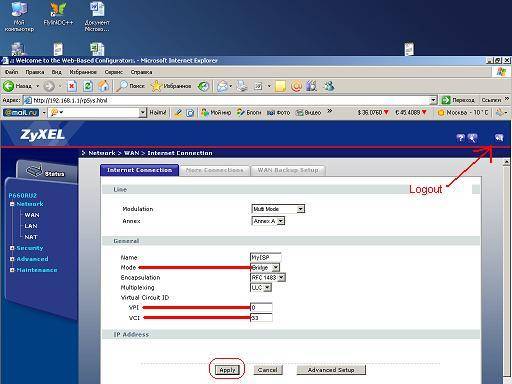
Task: Refresh the page with green arrows icon
Action: click(x=87, y=86)
